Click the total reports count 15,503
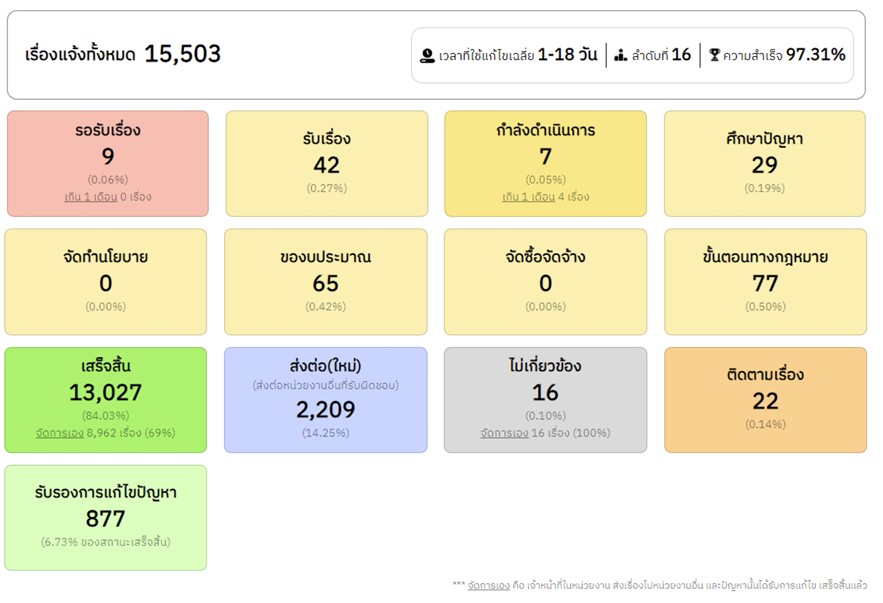The height and width of the screenshot is (603, 883). click(x=182, y=55)
